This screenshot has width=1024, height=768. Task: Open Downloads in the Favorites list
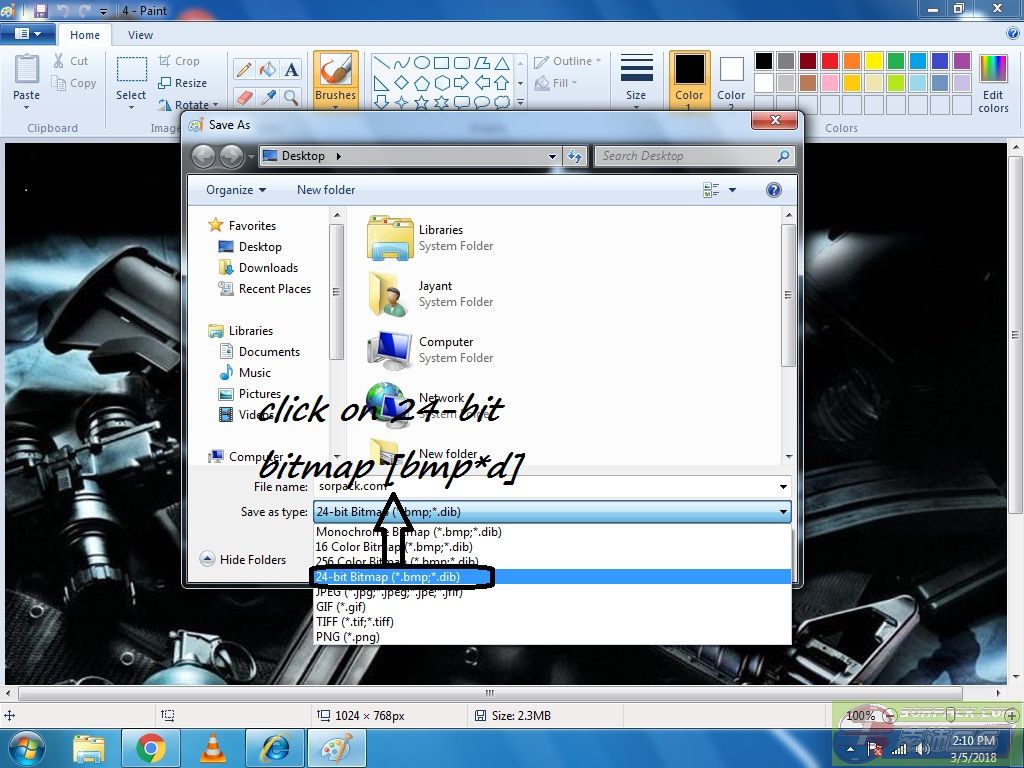pyautogui.click(x=268, y=268)
